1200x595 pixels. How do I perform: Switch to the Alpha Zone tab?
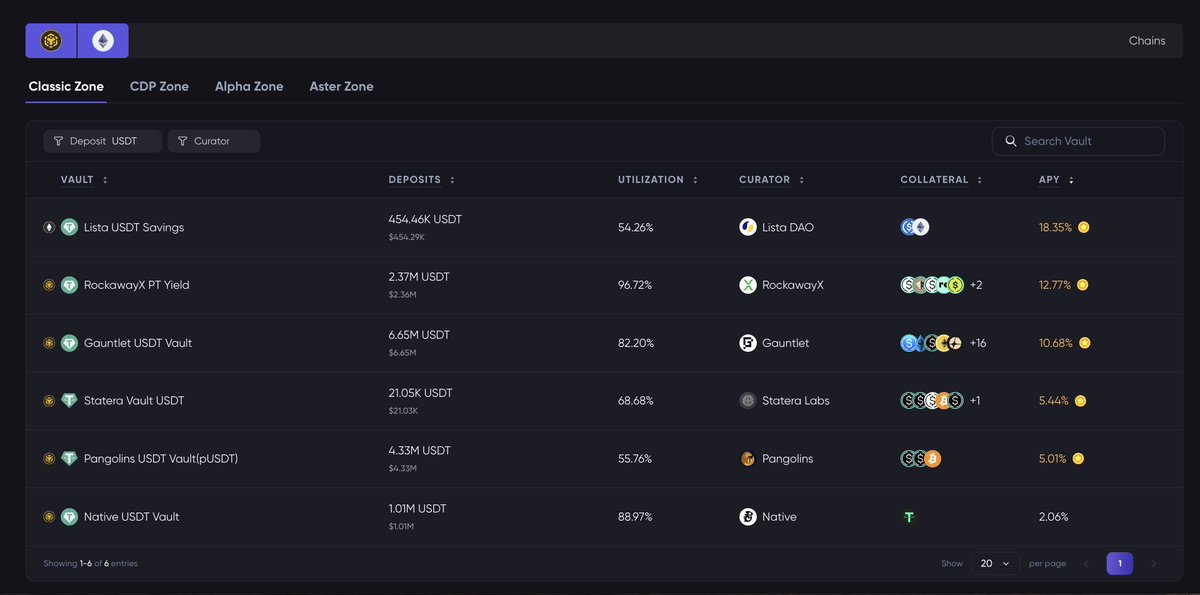[x=249, y=87]
